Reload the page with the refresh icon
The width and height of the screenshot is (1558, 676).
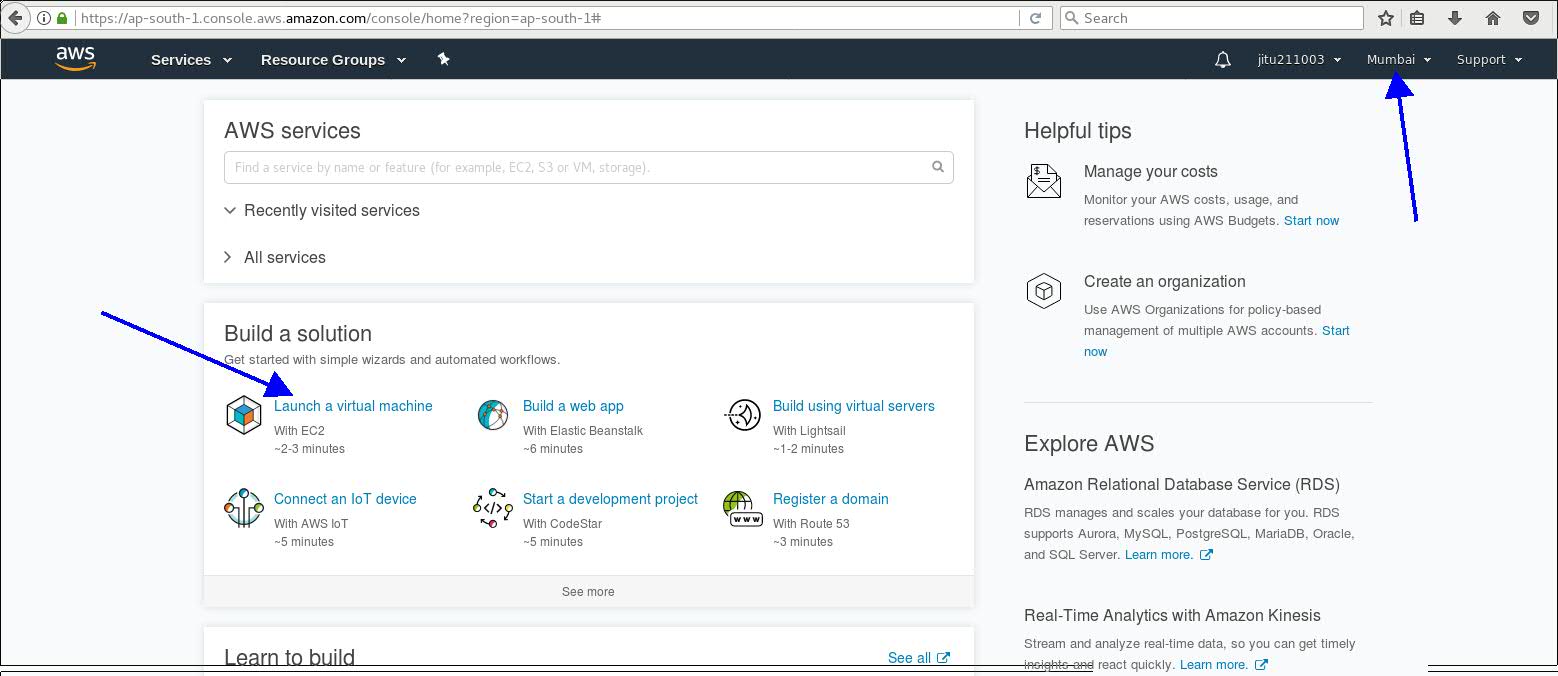click(1035, 18)
